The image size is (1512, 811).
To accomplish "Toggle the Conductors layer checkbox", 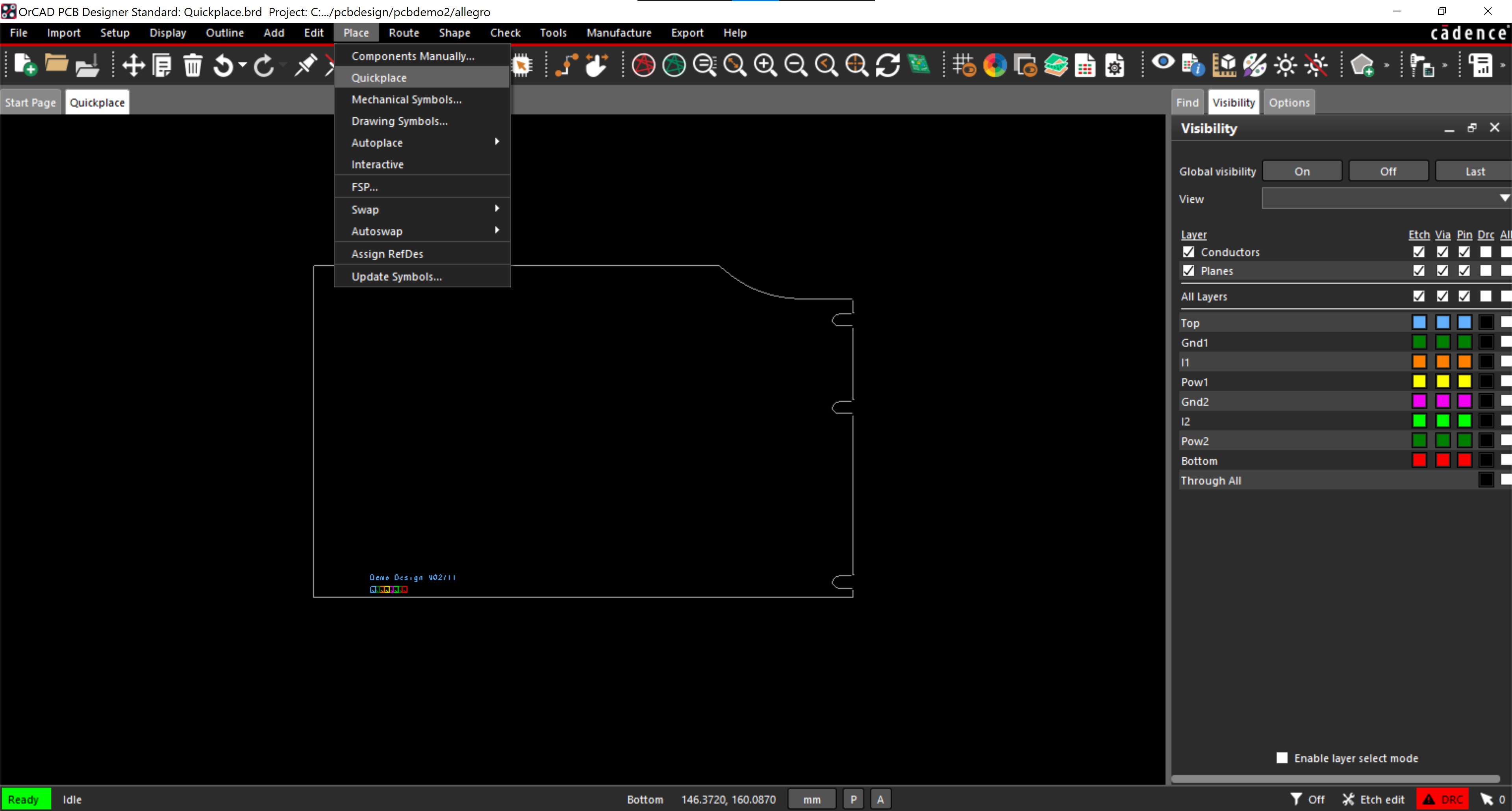I will (x=1189, y=252).
